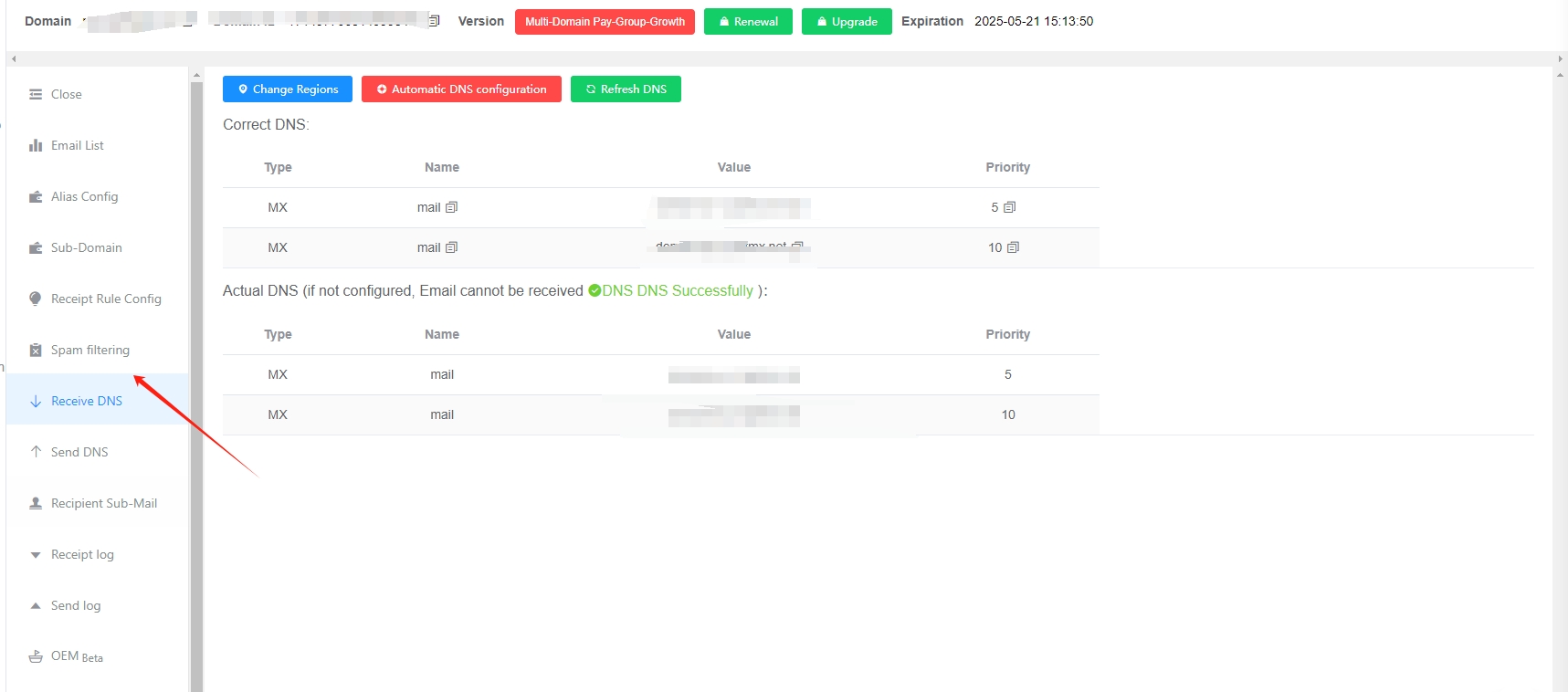Screen dimensions: 1568x692
Task: Click the green Renewal button
Action: click(x=748, y=22)
